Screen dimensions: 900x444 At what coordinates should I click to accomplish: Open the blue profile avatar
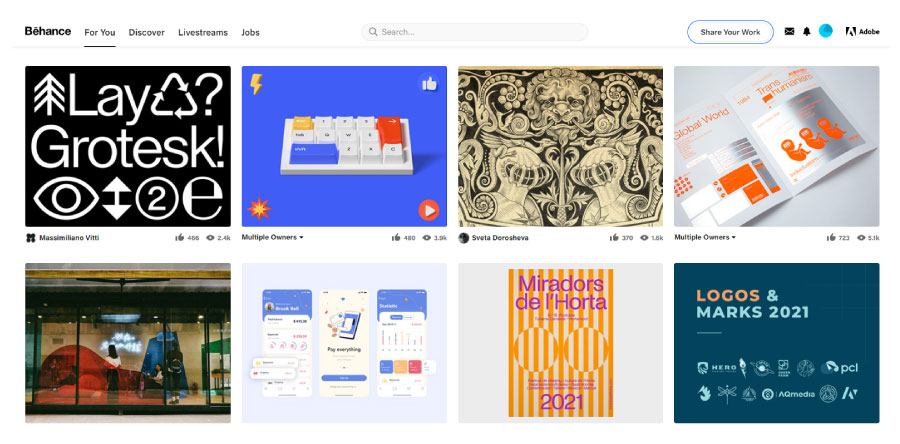(x=825, y=31)
